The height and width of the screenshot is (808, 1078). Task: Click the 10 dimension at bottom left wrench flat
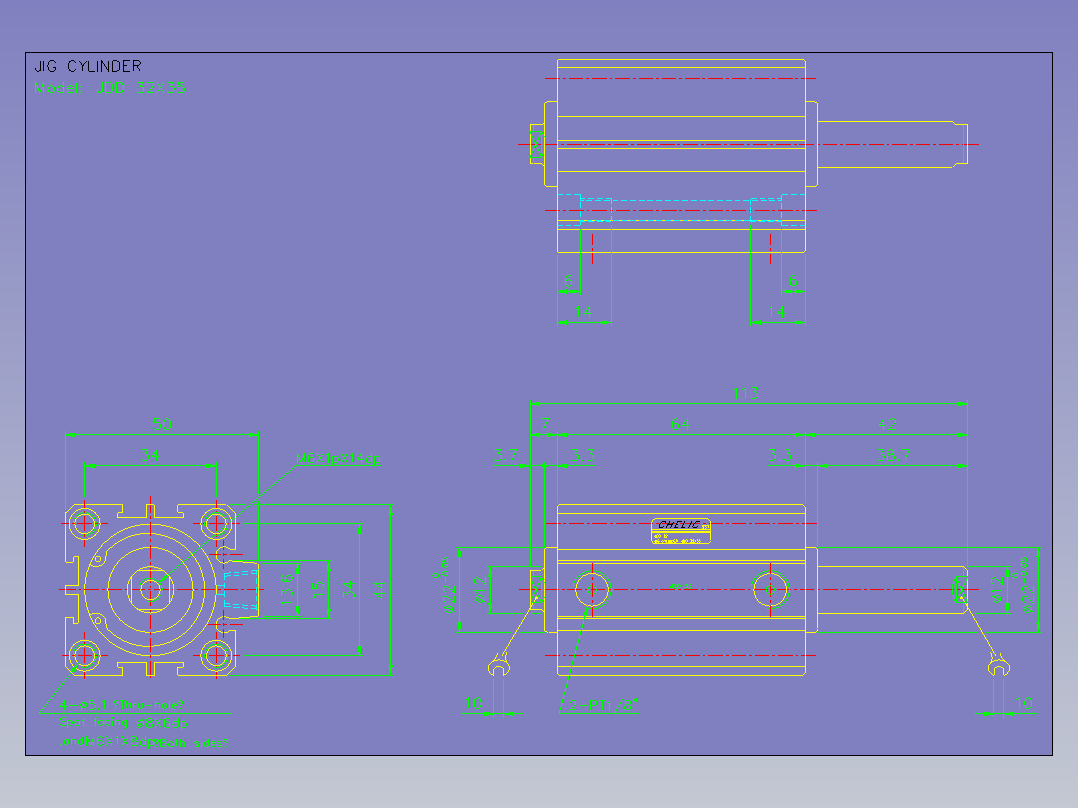(473, 703)
